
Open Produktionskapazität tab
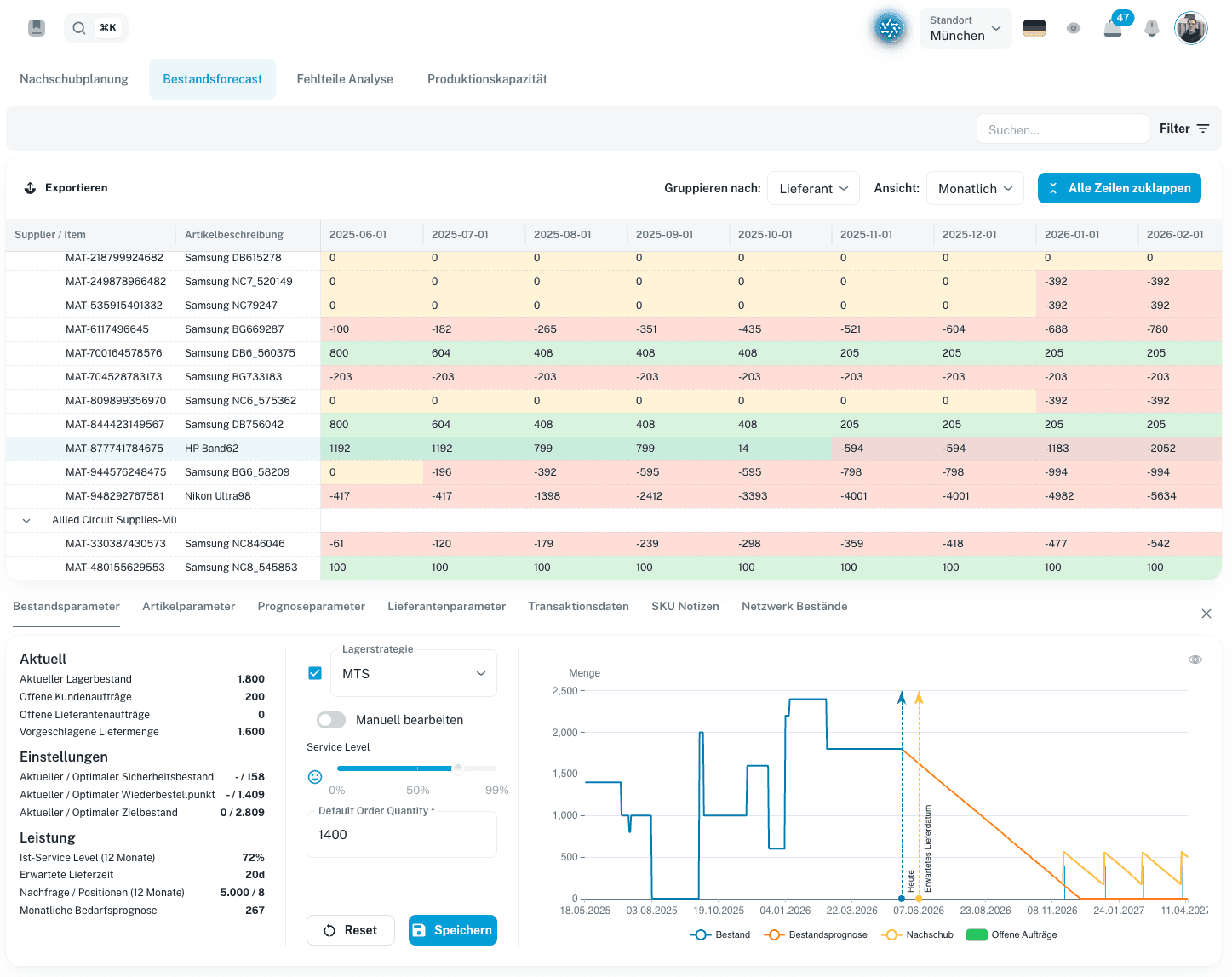(487, 79)
